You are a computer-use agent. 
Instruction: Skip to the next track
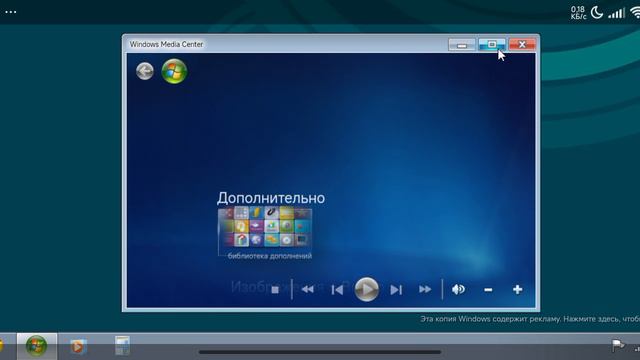396,289
